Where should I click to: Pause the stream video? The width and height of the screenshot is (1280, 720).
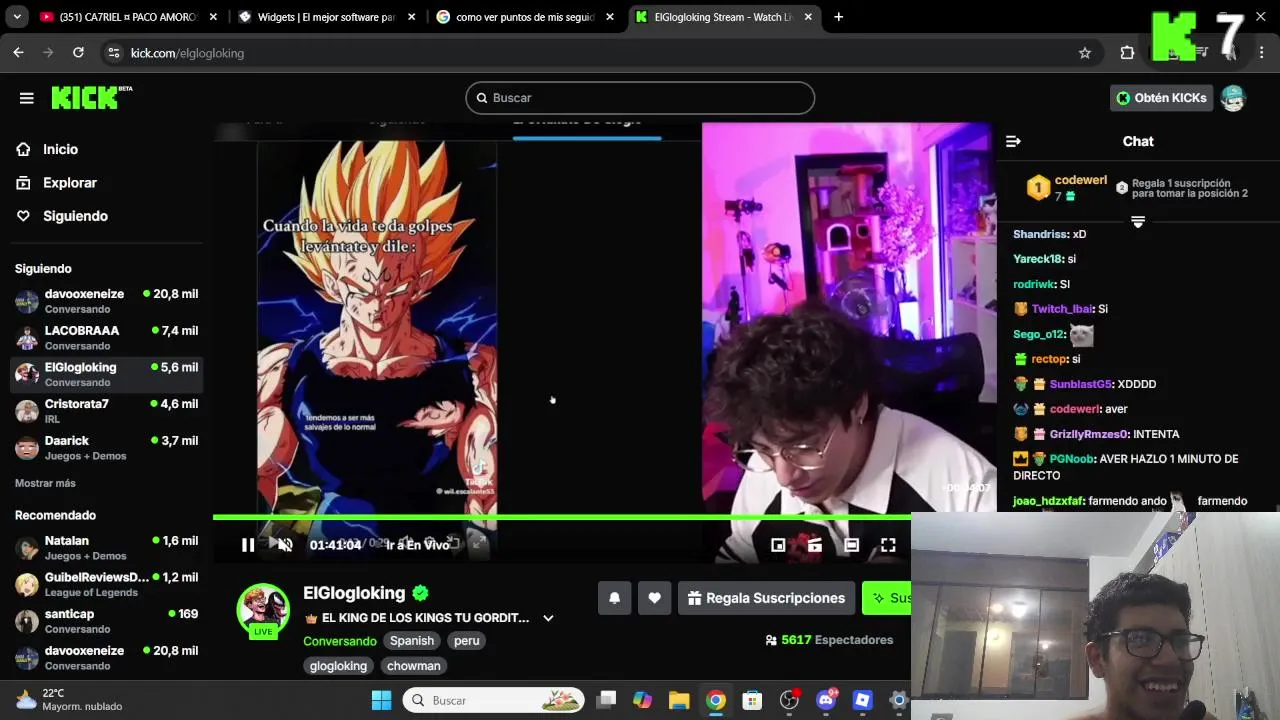coord(248,545)
